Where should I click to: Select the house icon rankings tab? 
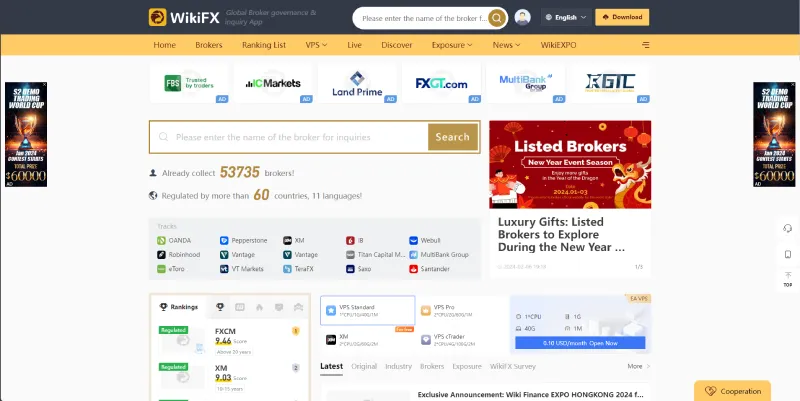click(259, 307)
